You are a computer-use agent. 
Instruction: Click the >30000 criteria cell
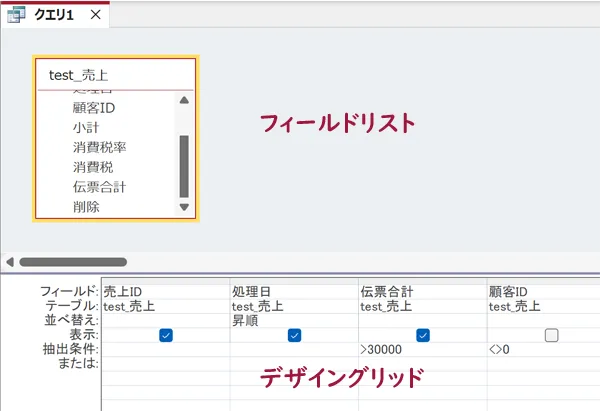click(422, 350)
